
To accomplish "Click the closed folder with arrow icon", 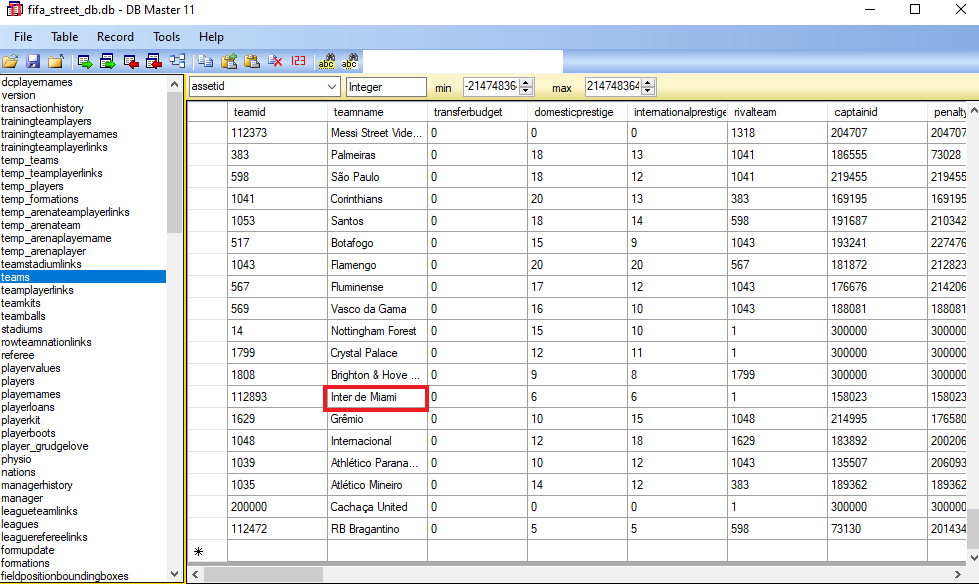I will pyautogui.click(x=56, y=61).
